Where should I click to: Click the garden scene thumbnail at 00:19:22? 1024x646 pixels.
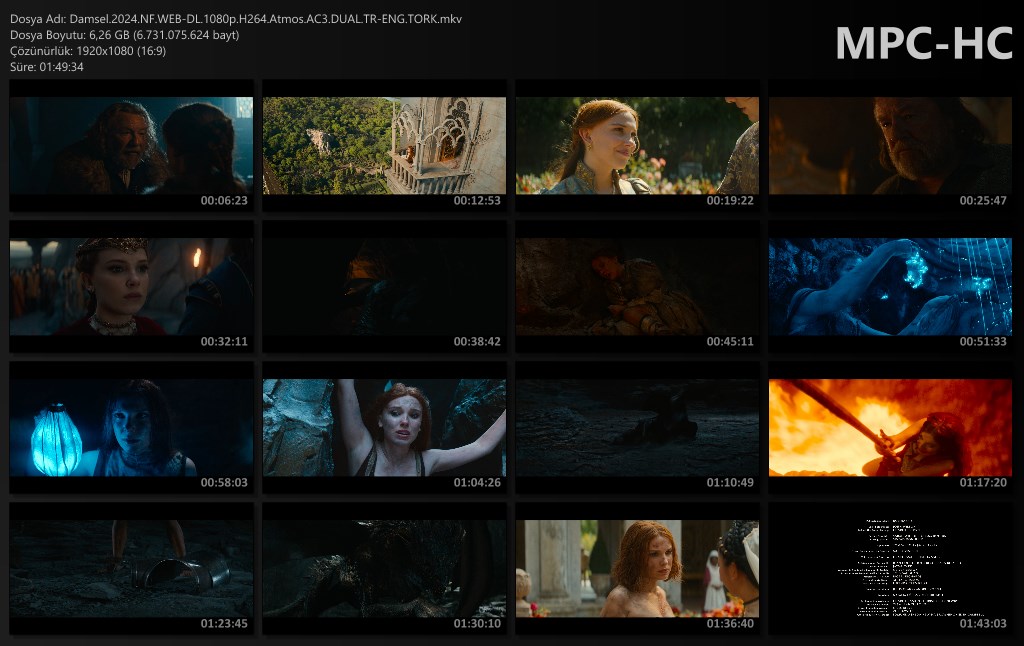637,145
